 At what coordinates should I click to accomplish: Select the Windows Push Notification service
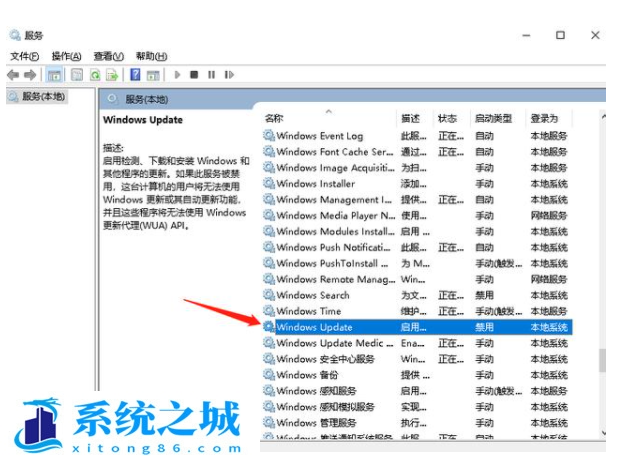(x=417, y=247)
